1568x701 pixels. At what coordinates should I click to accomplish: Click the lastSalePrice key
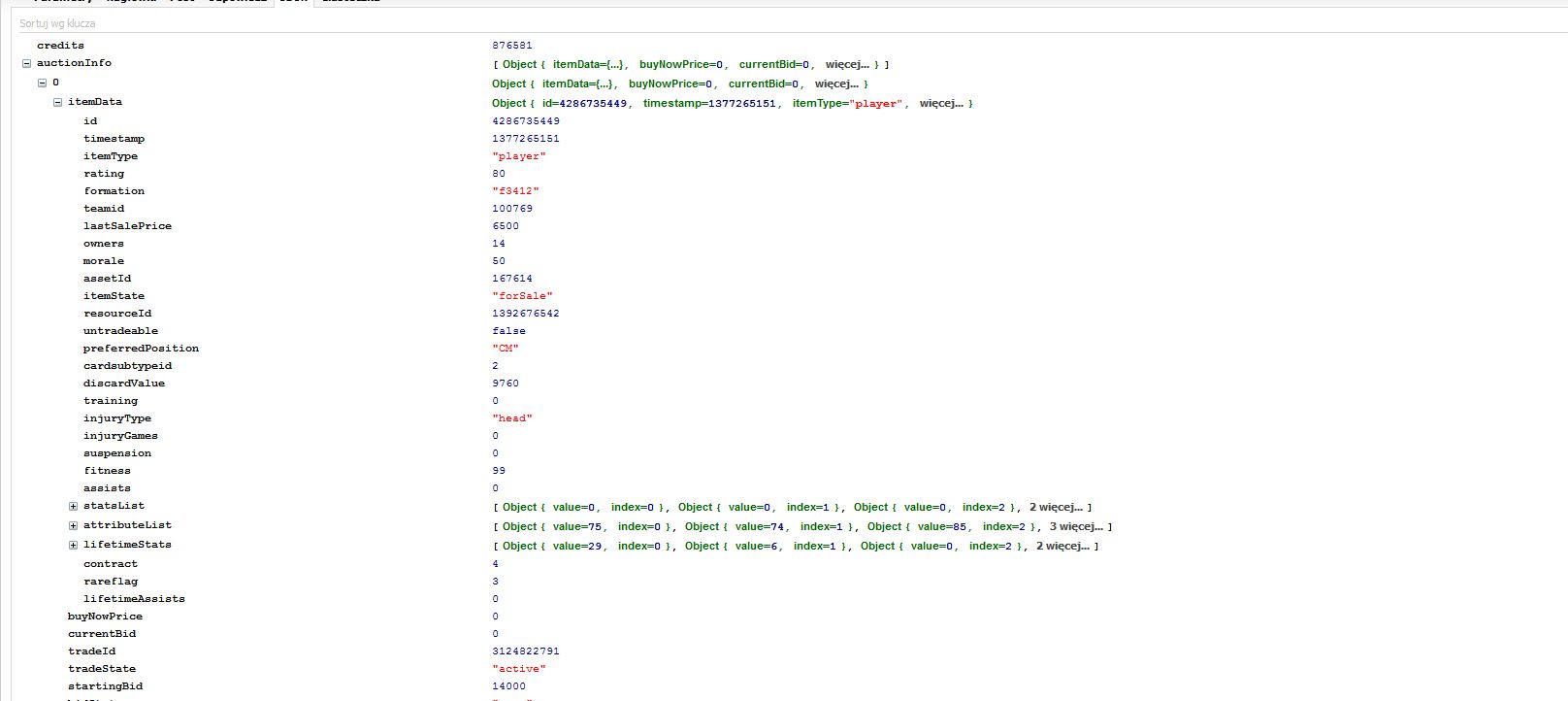click(127, 226)
